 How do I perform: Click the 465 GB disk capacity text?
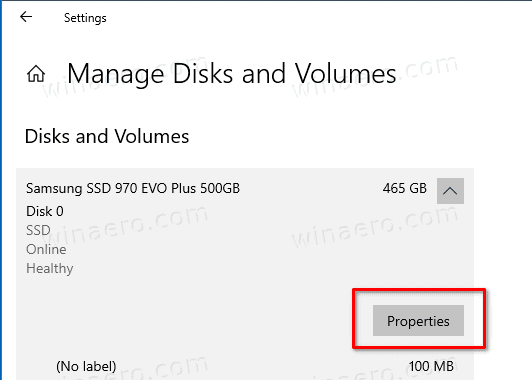click(x=404, y=188)
